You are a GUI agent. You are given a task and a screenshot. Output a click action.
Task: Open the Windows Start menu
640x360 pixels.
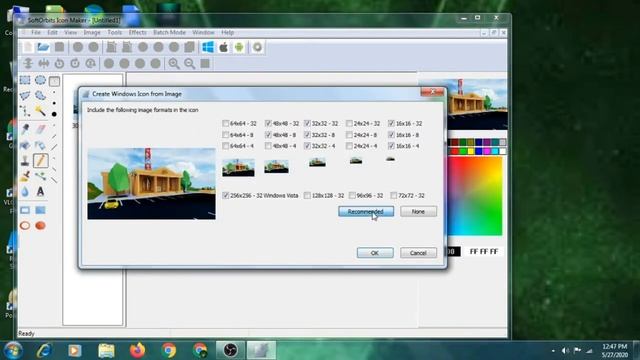point(13,351)
